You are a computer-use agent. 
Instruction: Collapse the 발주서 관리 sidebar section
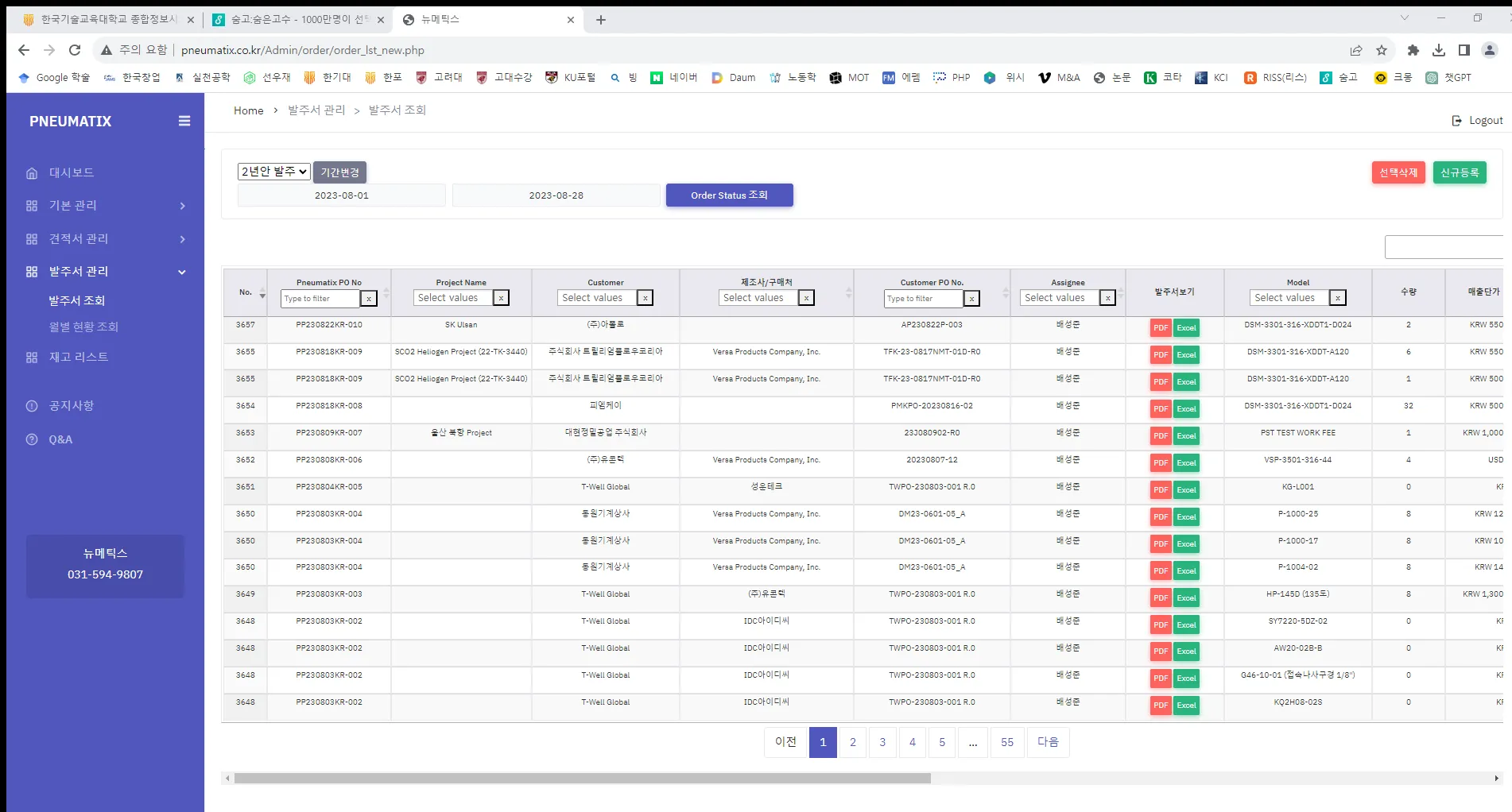[105, 271]
